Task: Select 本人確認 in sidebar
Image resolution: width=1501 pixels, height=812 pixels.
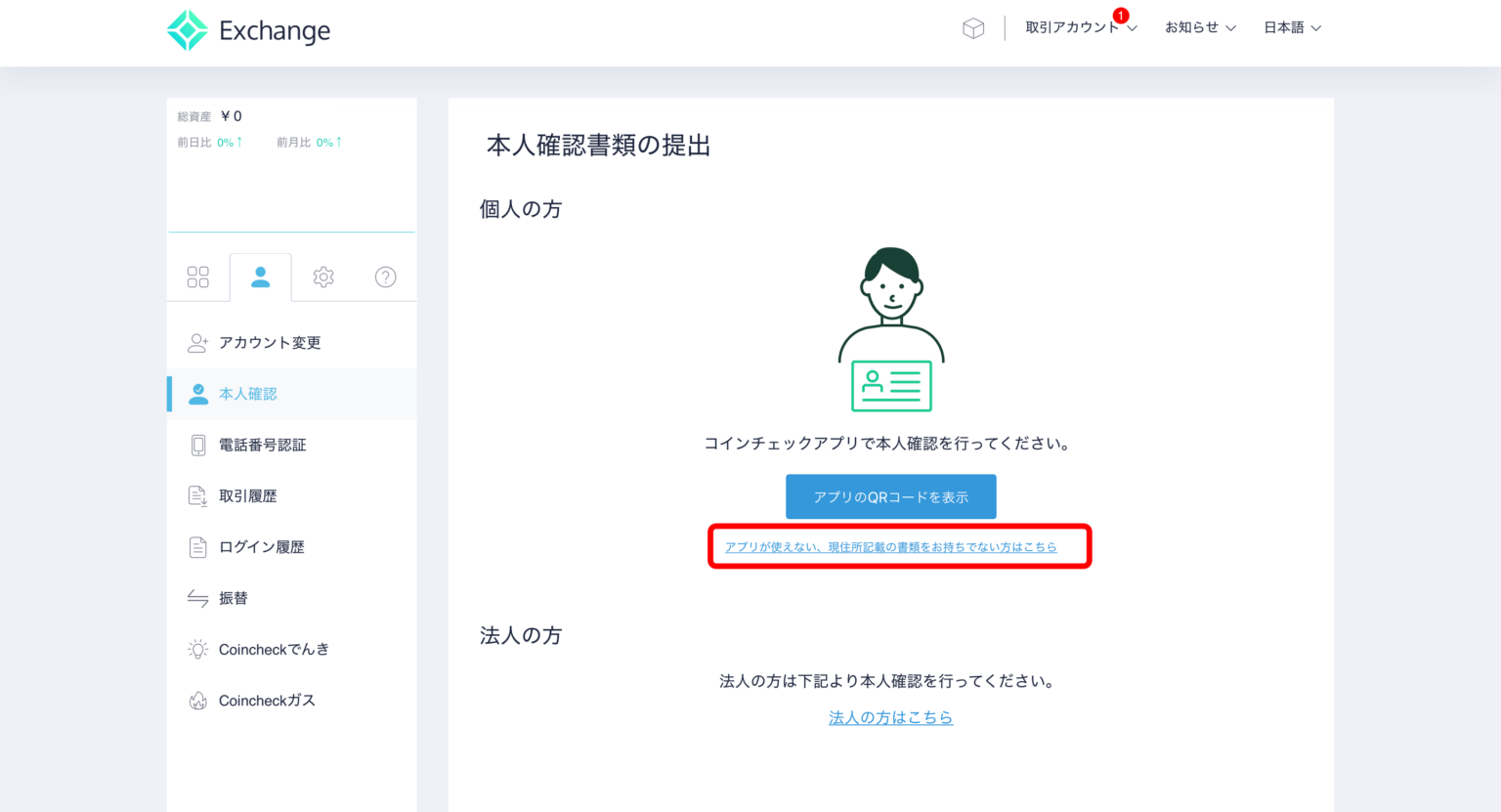Action: tap(248, 394)
